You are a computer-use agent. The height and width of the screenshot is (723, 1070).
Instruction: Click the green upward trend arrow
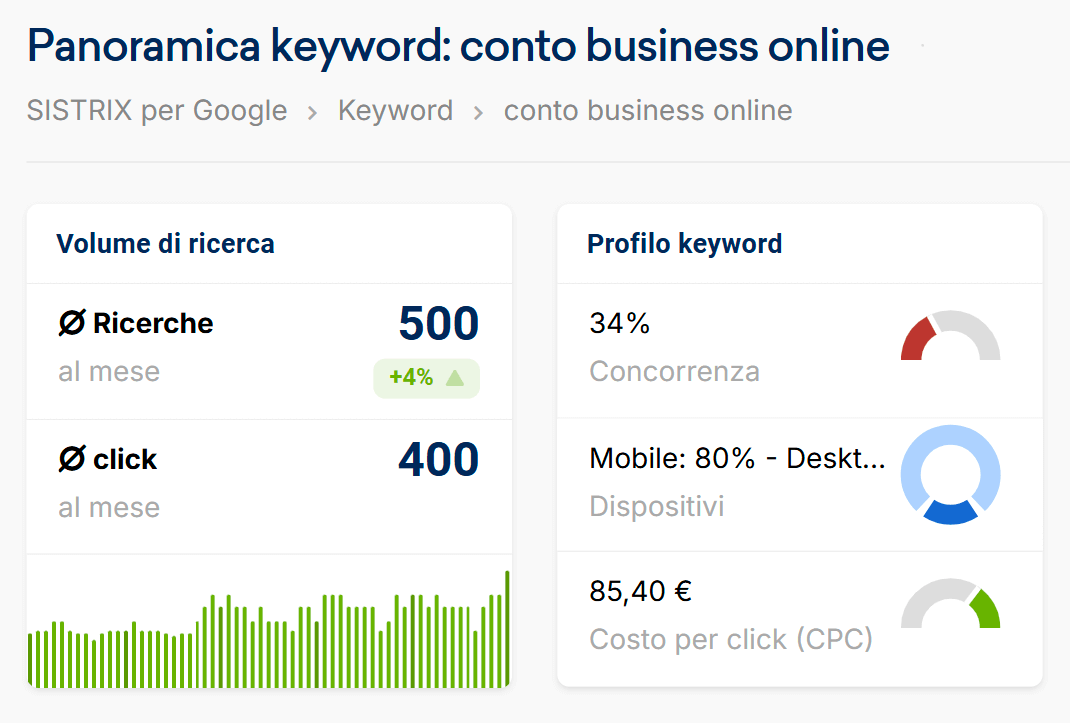point(456,378)
